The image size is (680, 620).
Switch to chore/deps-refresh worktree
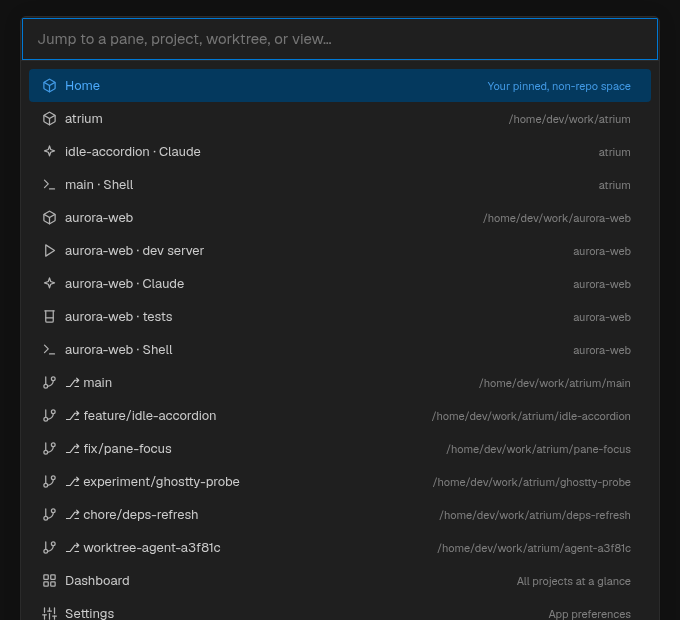click(340, 514)
